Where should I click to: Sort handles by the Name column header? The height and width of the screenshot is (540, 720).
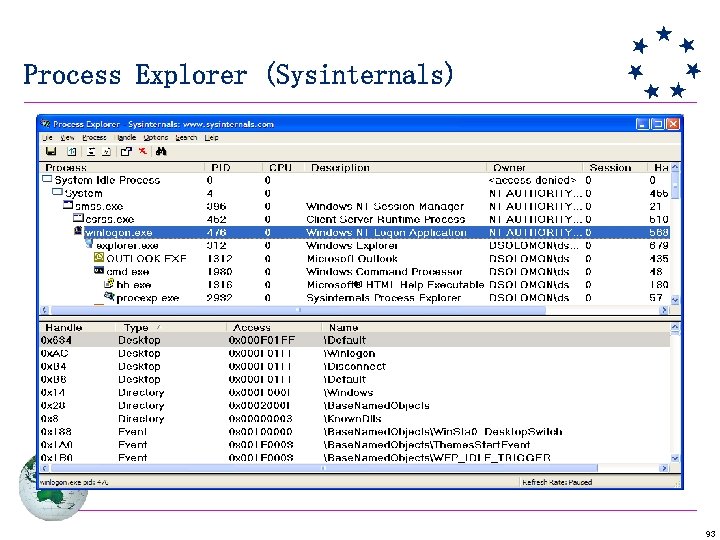coord(495,327)
